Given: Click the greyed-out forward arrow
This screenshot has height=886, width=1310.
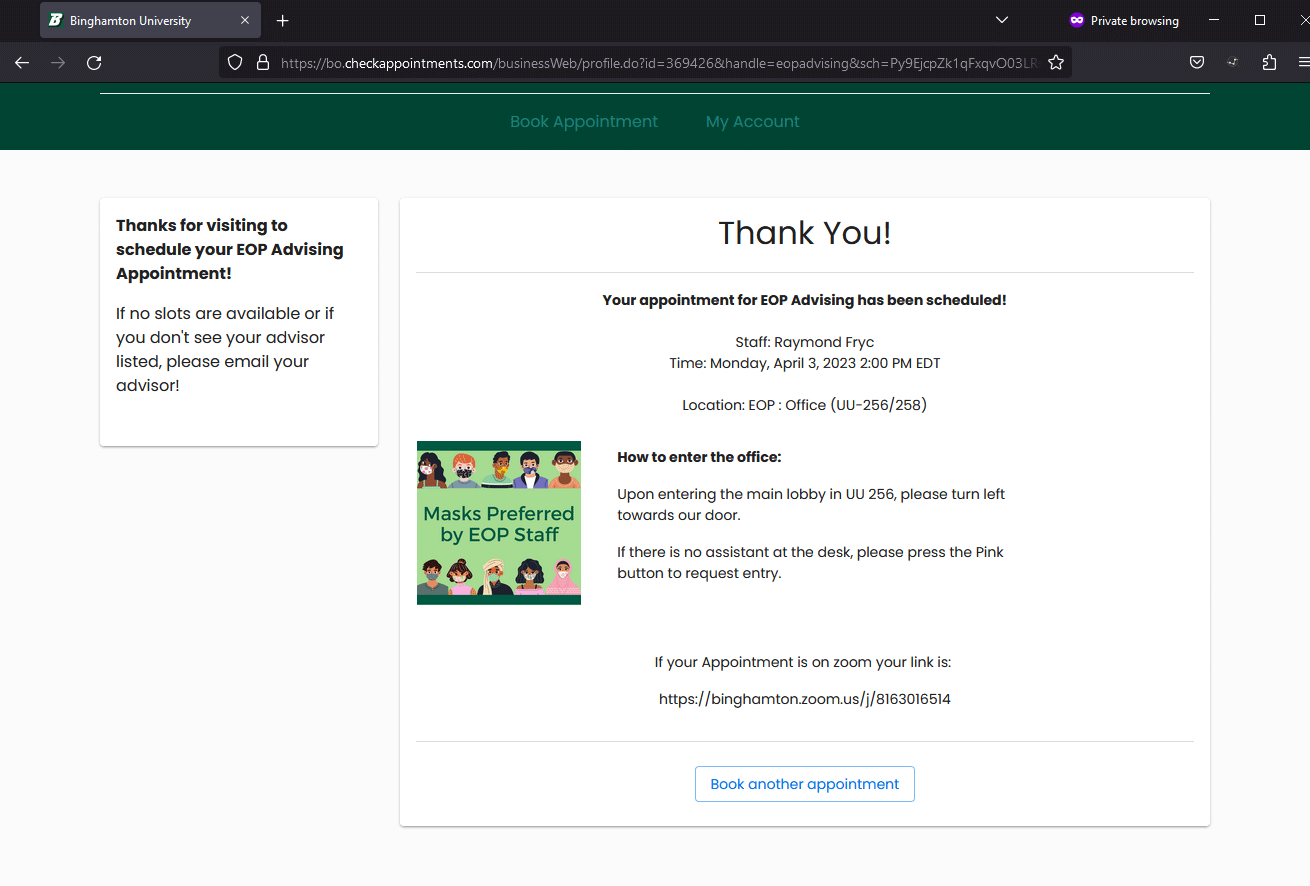Looking at the screenshot, I should (x=58, y=62).
